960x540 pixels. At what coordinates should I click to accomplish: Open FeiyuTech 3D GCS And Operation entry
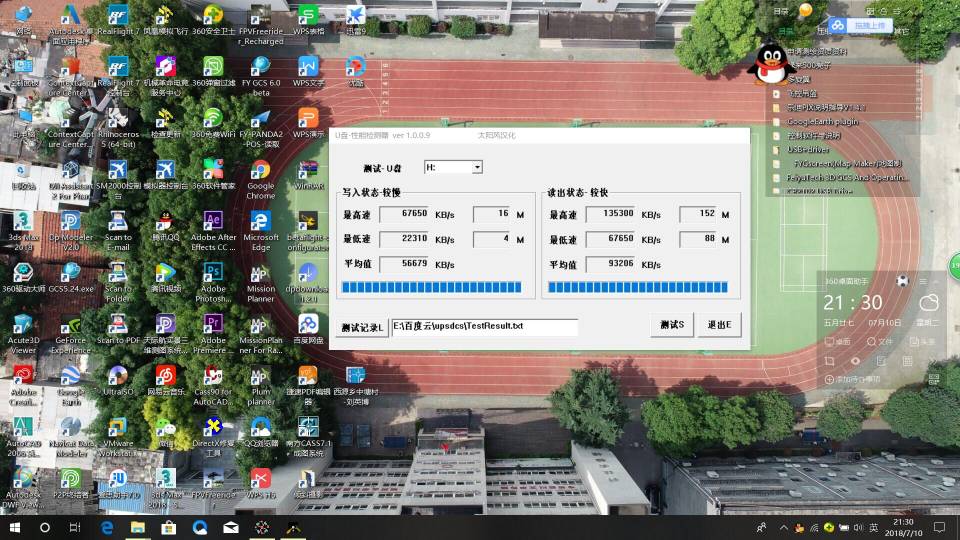point(846,178)
